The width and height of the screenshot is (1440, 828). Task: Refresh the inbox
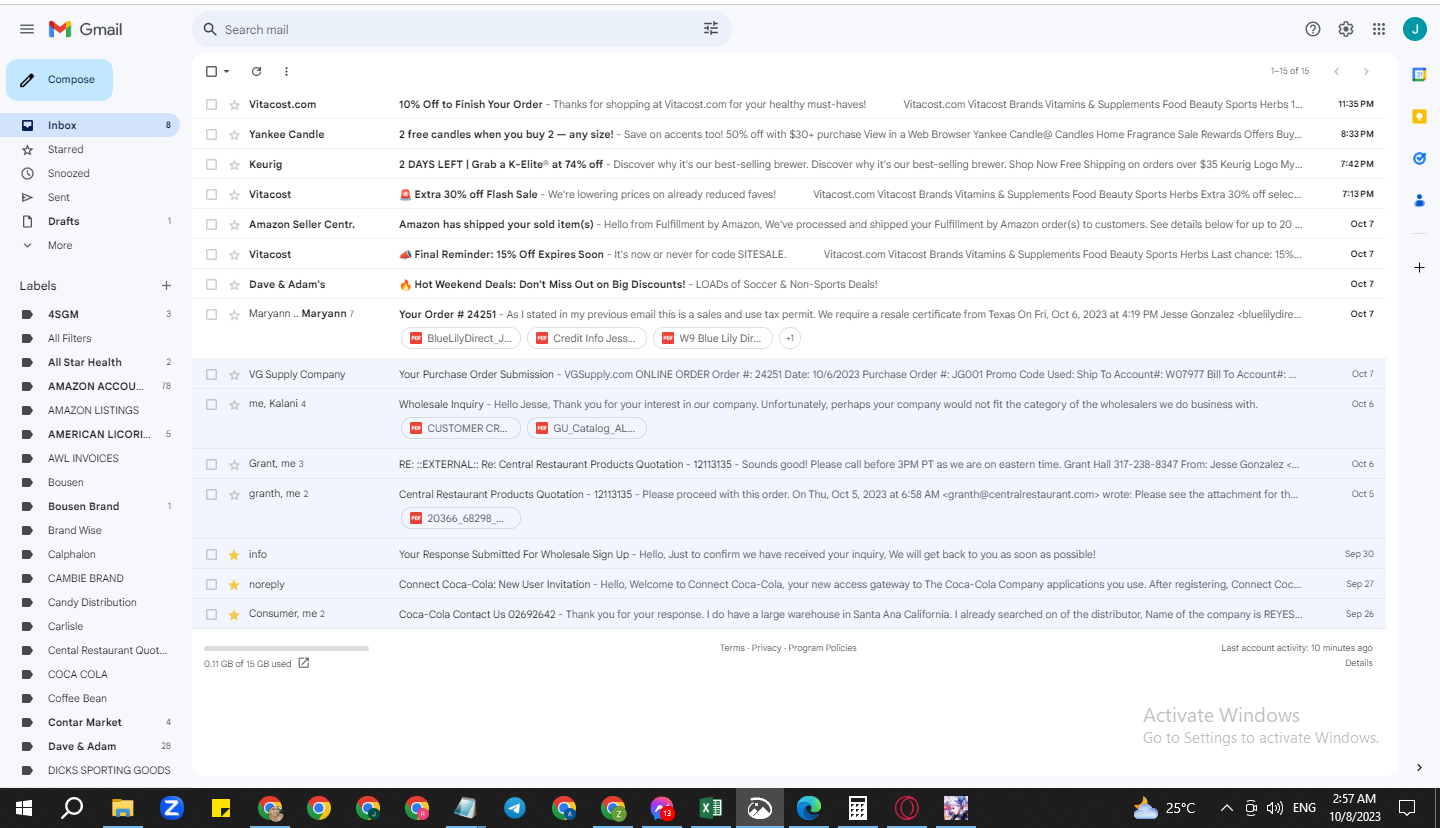coord(256,71)
